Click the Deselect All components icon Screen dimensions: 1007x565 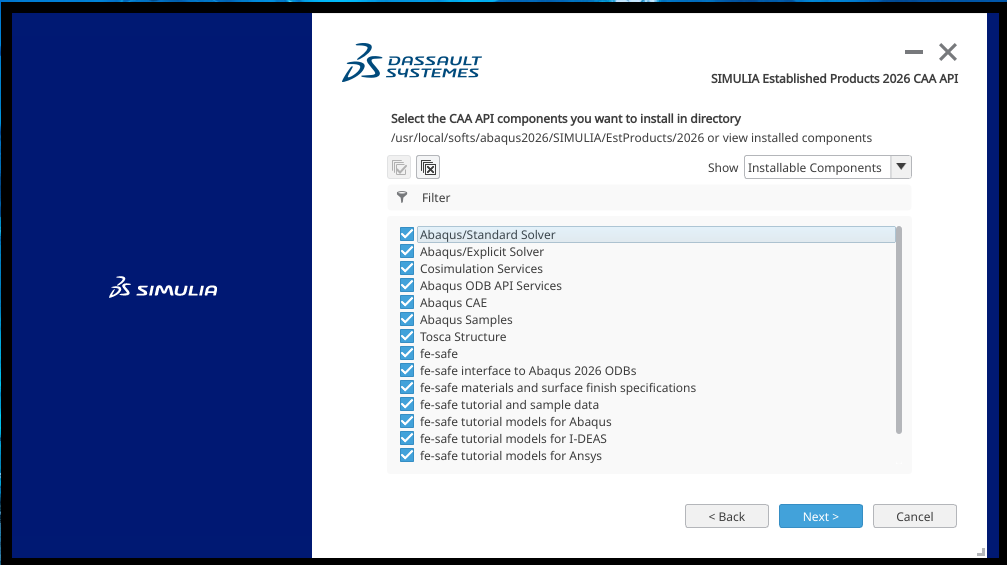(x=428, y=168)
